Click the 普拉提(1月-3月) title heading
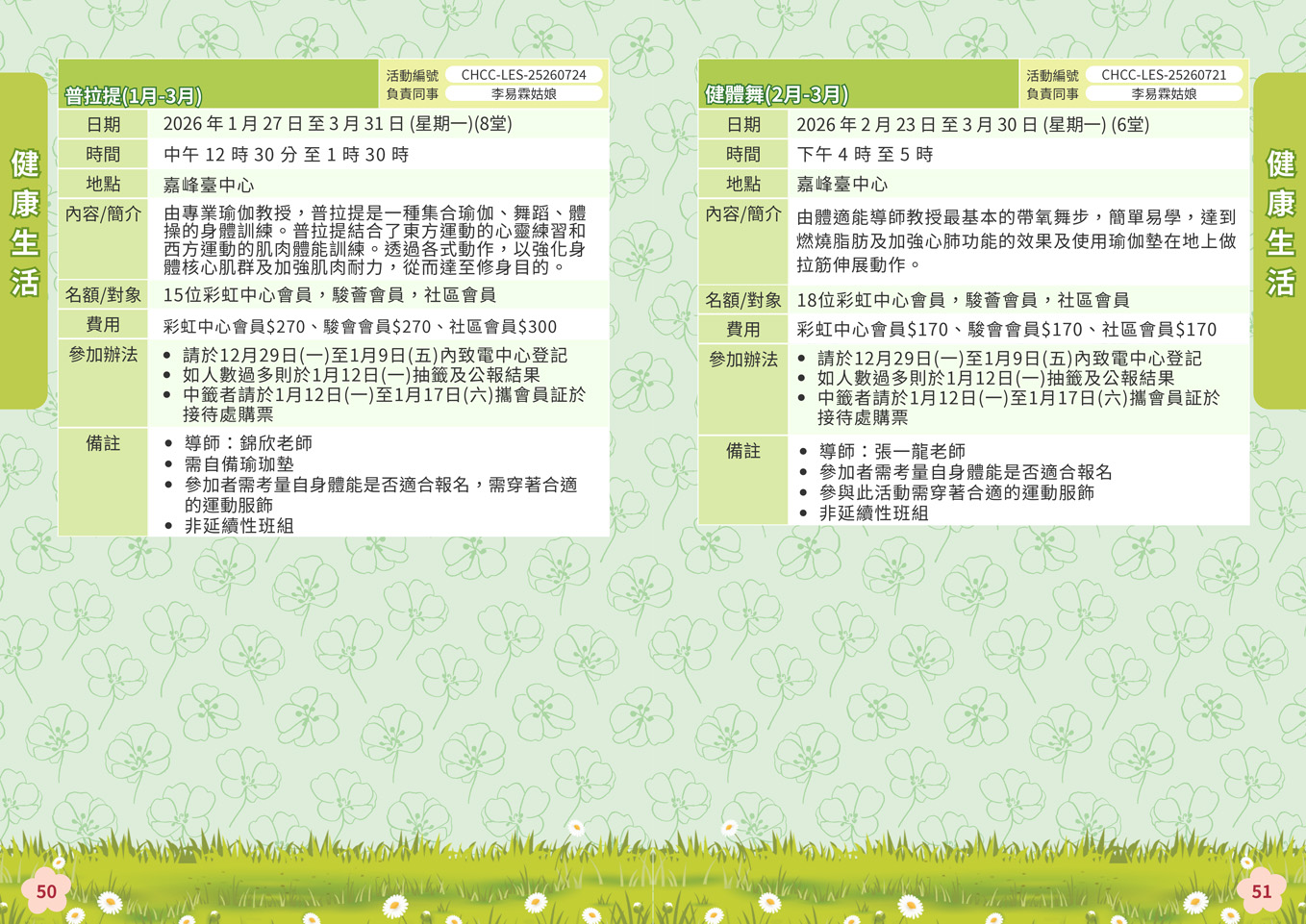The image size is (1306, 924). pyautogui.click(x=134, y=95)
